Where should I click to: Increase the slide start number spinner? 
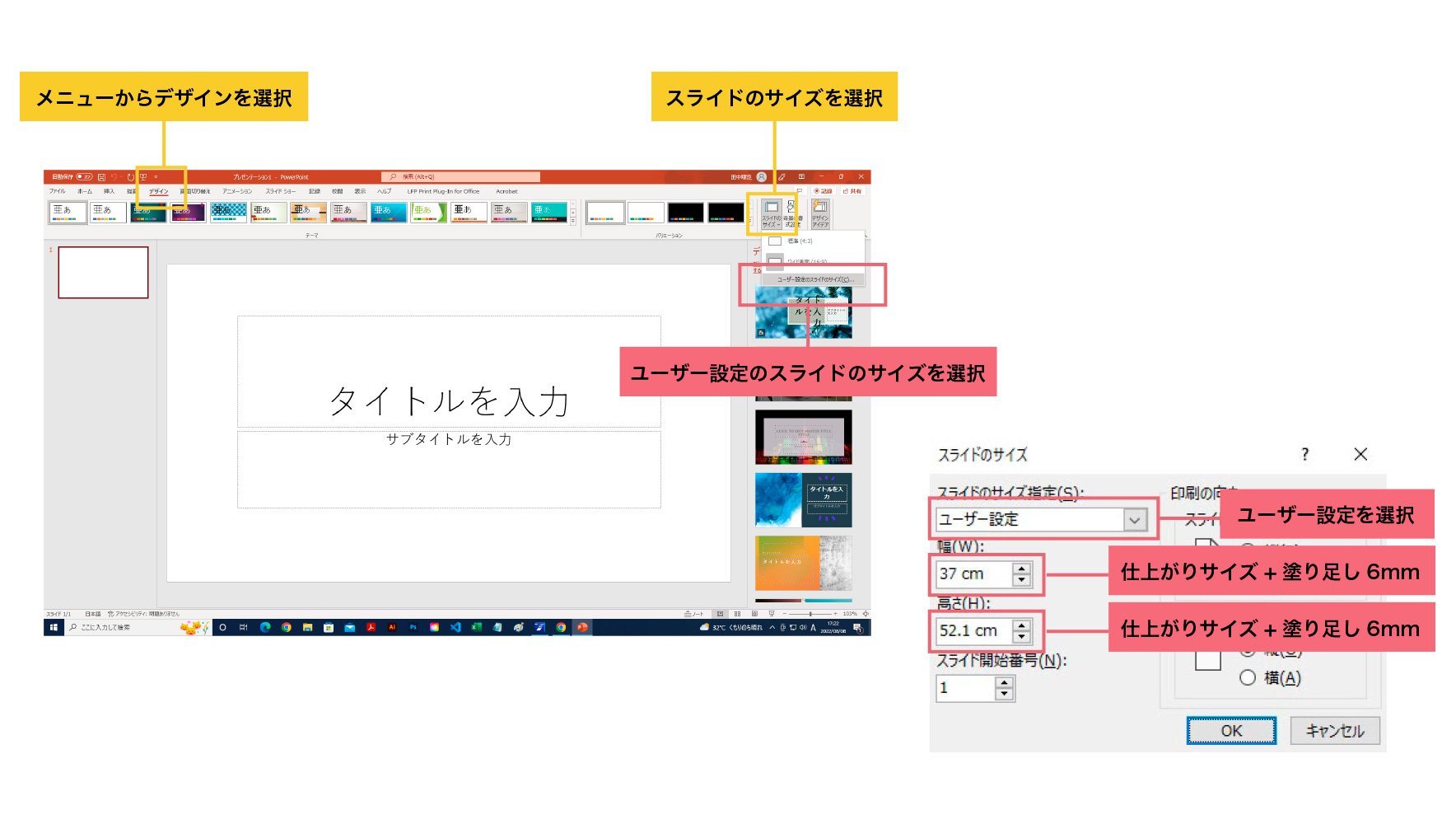point(1004,682)
